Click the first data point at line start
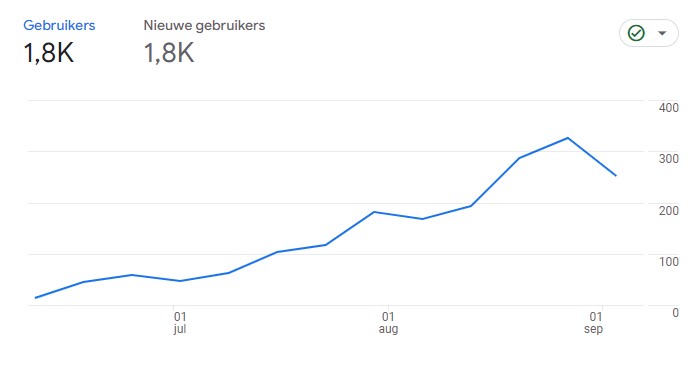 [x=36, y=298]
